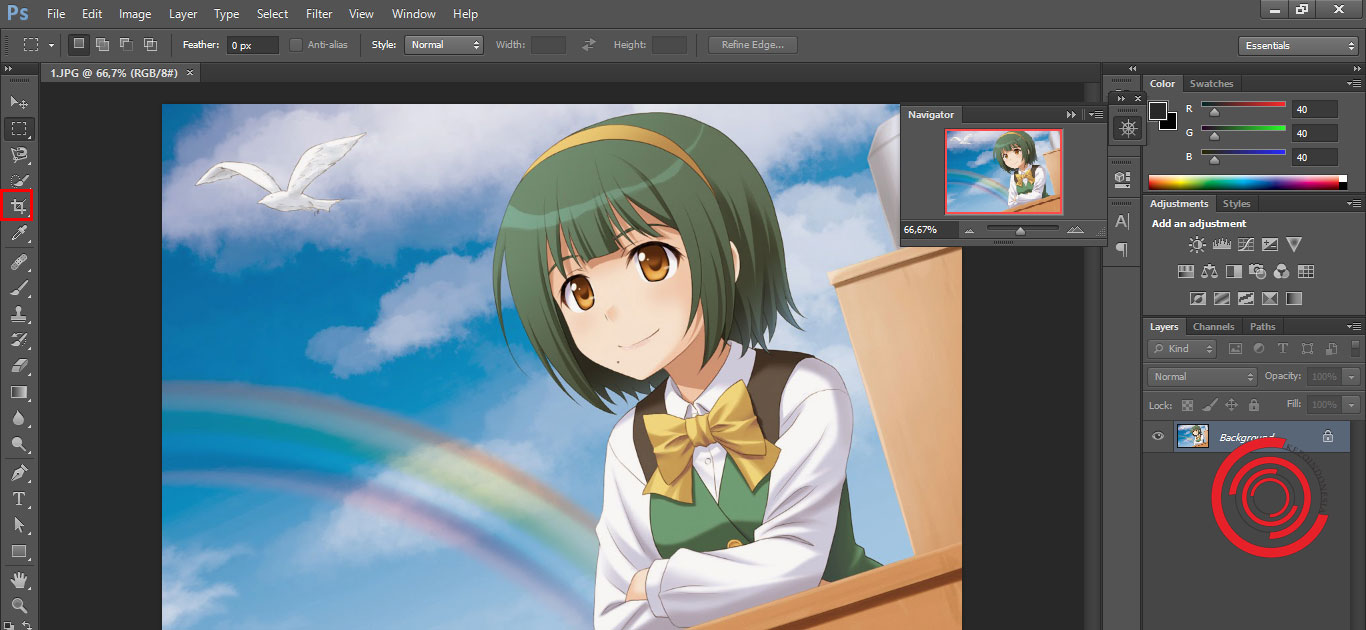Screen dimensions: 1366x630
Task: Select the Blur tool
Action: point(18,418)
